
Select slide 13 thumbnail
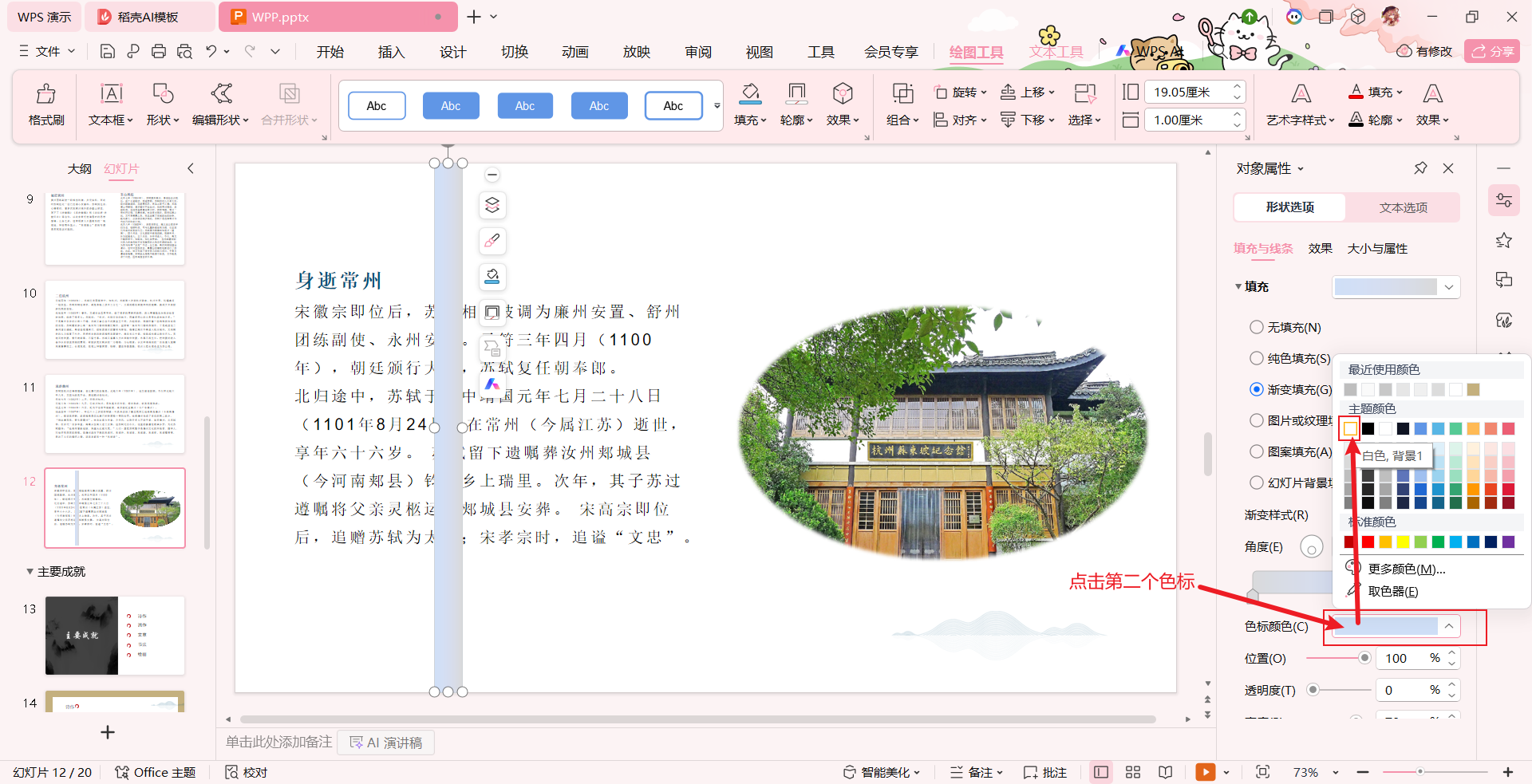pyautogui.click(x=115, y=636)
